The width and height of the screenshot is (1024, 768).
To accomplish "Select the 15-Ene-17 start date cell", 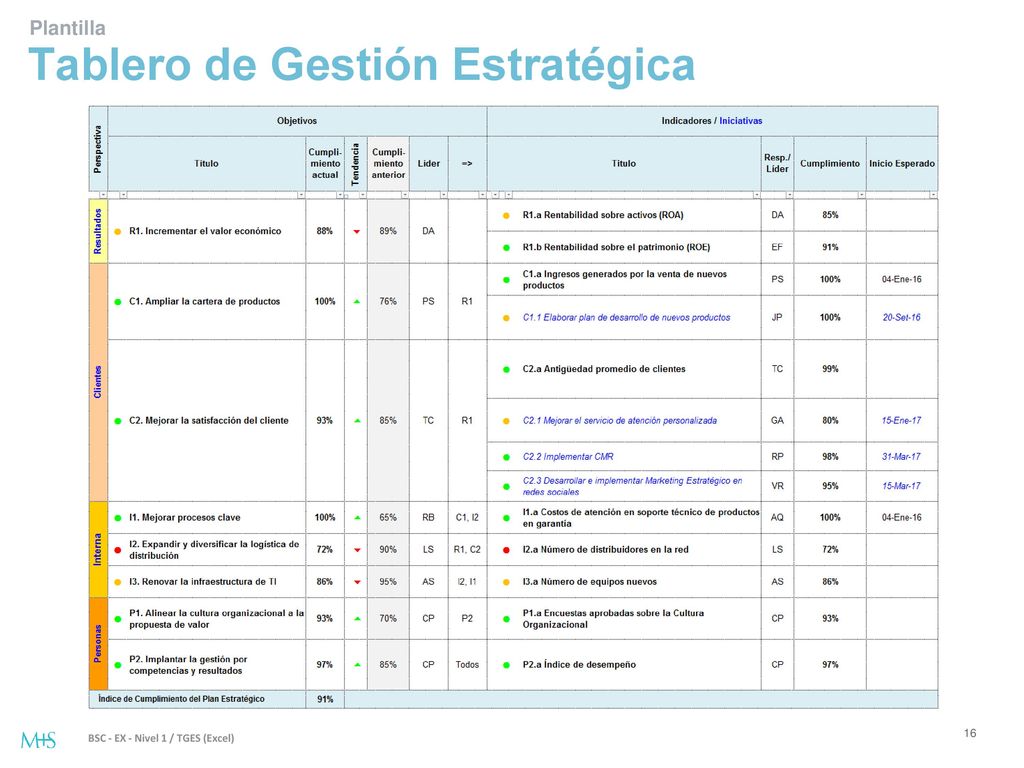I will click(x=902, y=421).
